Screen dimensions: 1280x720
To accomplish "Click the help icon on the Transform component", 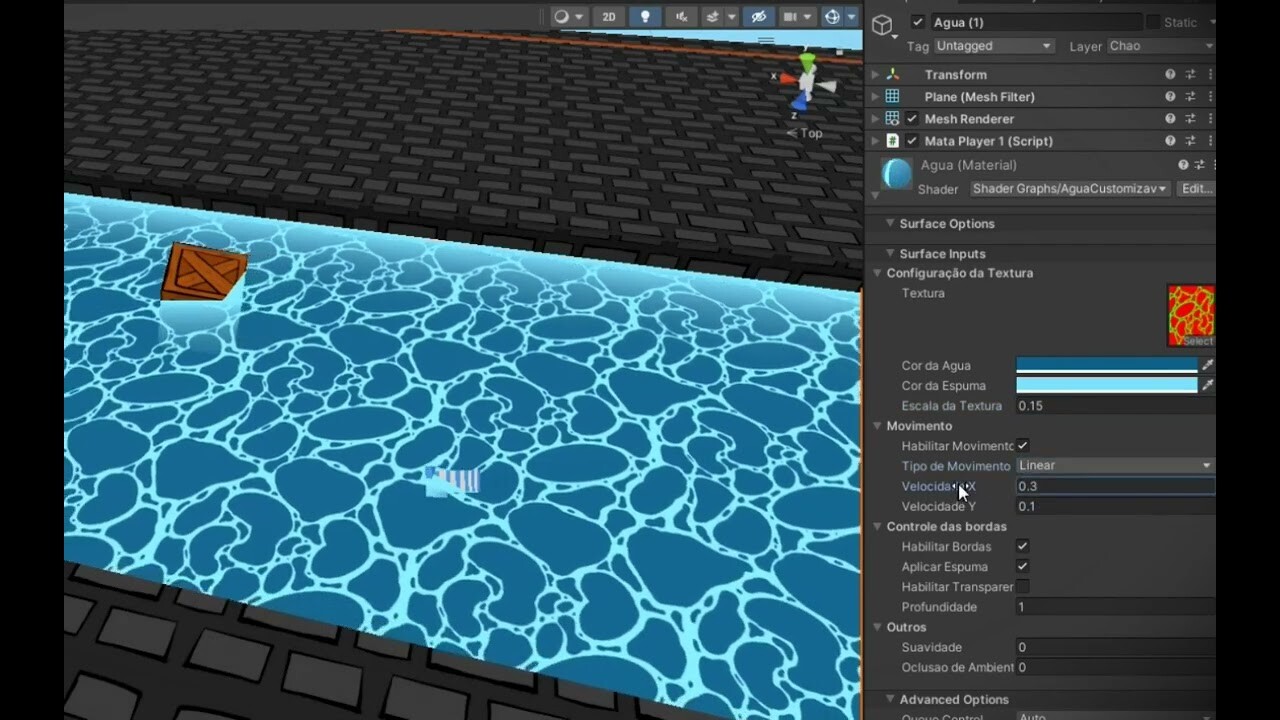I will (x=1170, y=75).
